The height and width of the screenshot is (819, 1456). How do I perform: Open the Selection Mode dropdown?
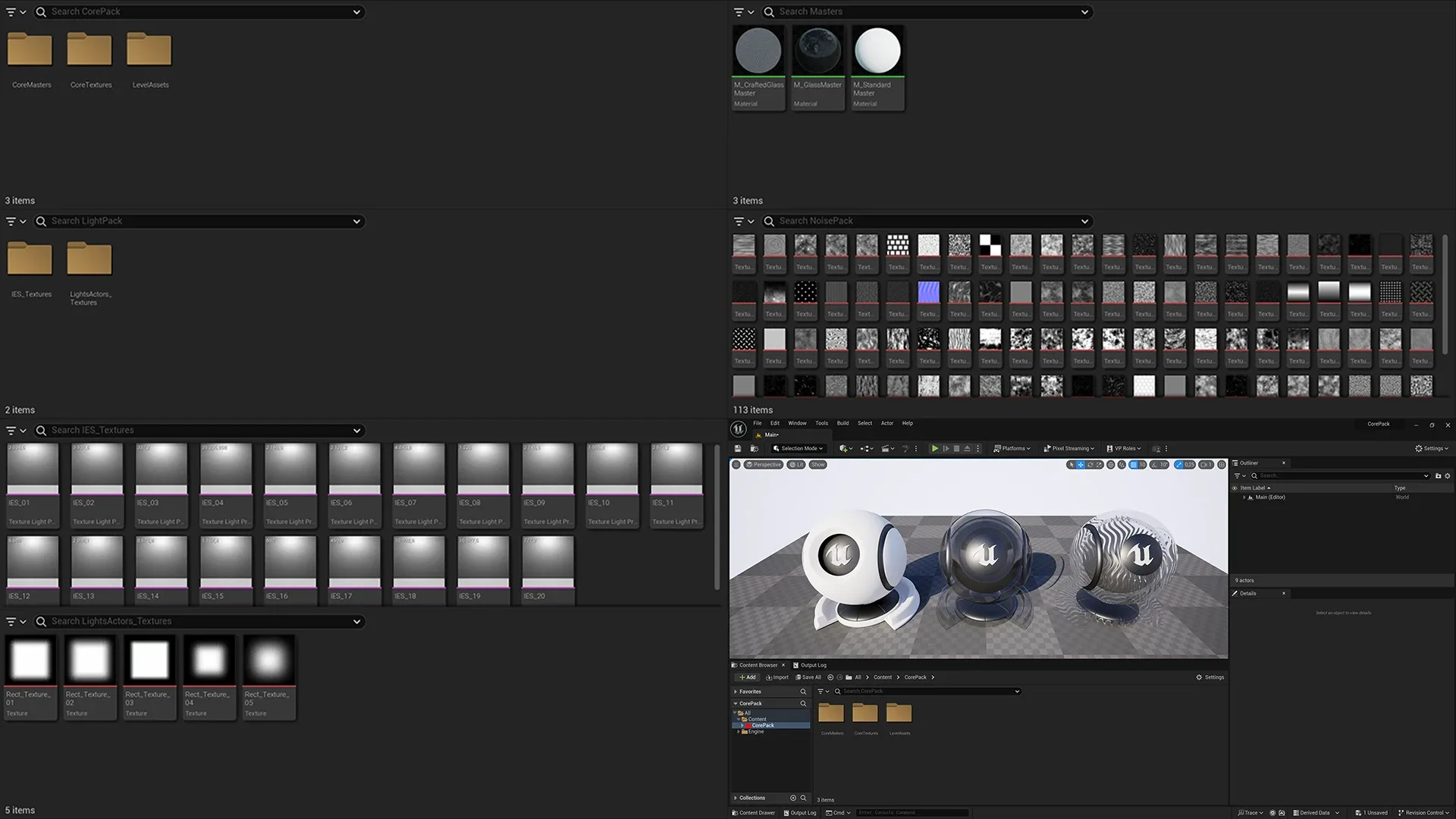pos(798,449)
